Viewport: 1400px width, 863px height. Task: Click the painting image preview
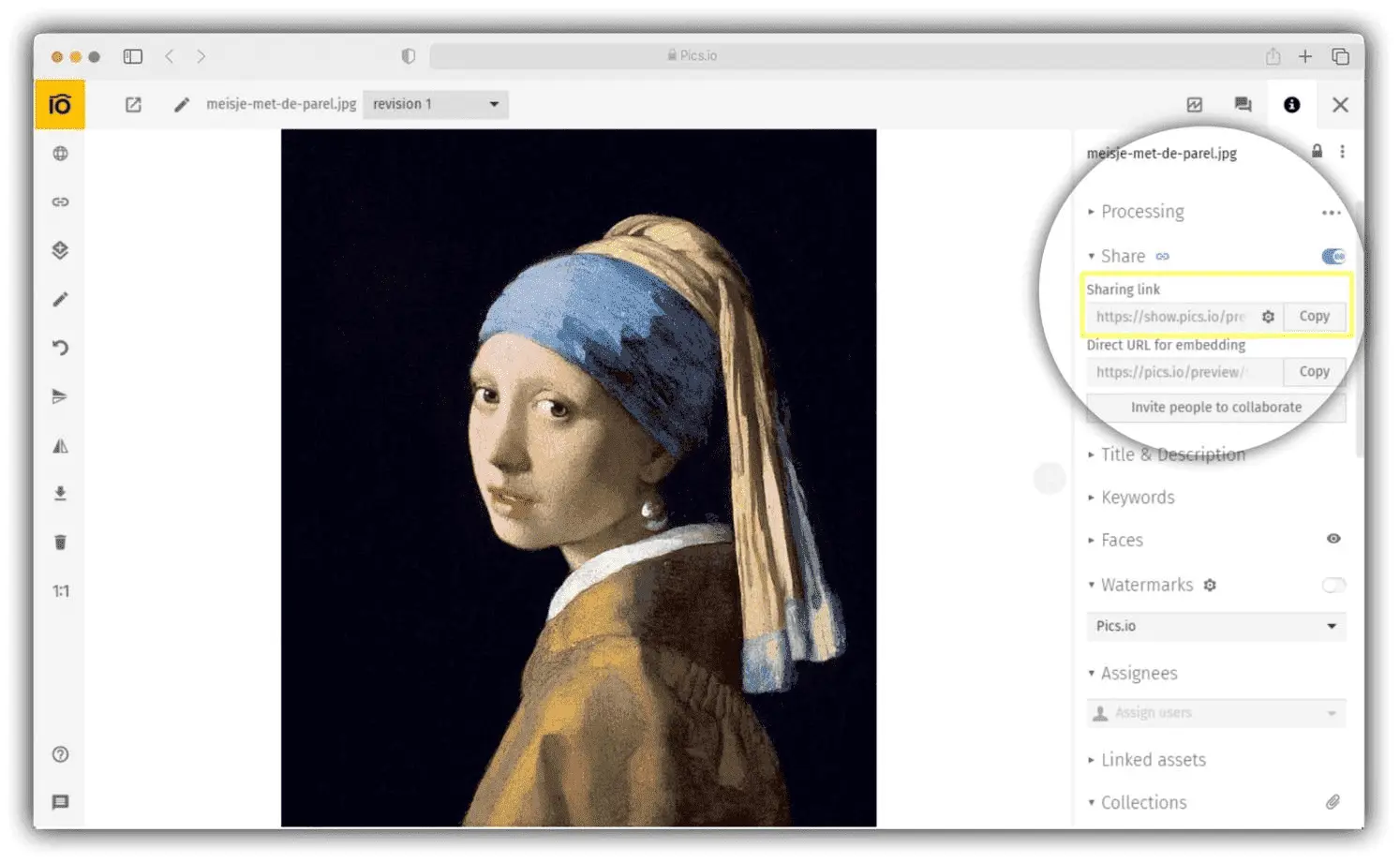[578, 478]
